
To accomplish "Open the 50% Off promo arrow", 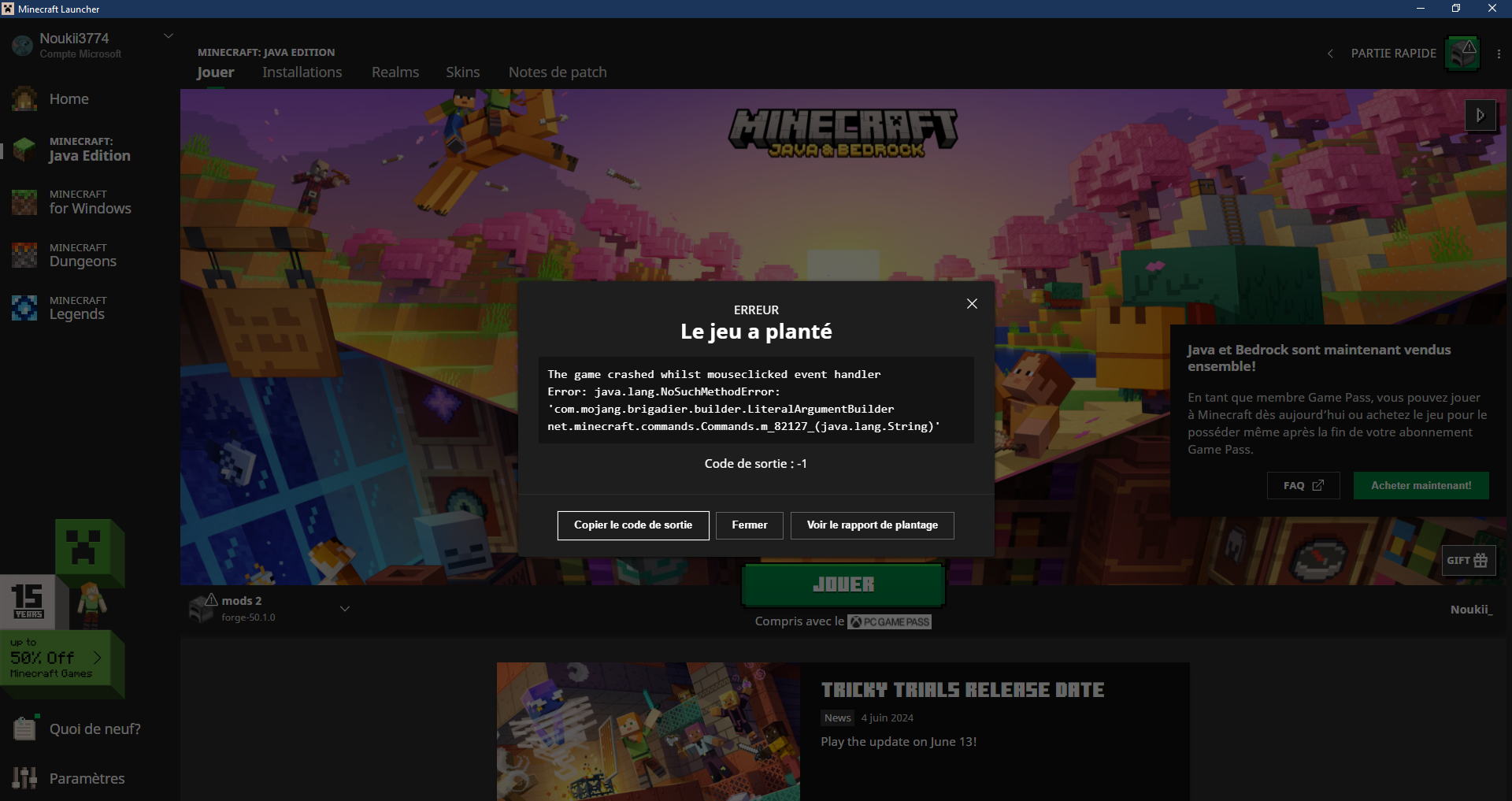I will click(98, 658).
